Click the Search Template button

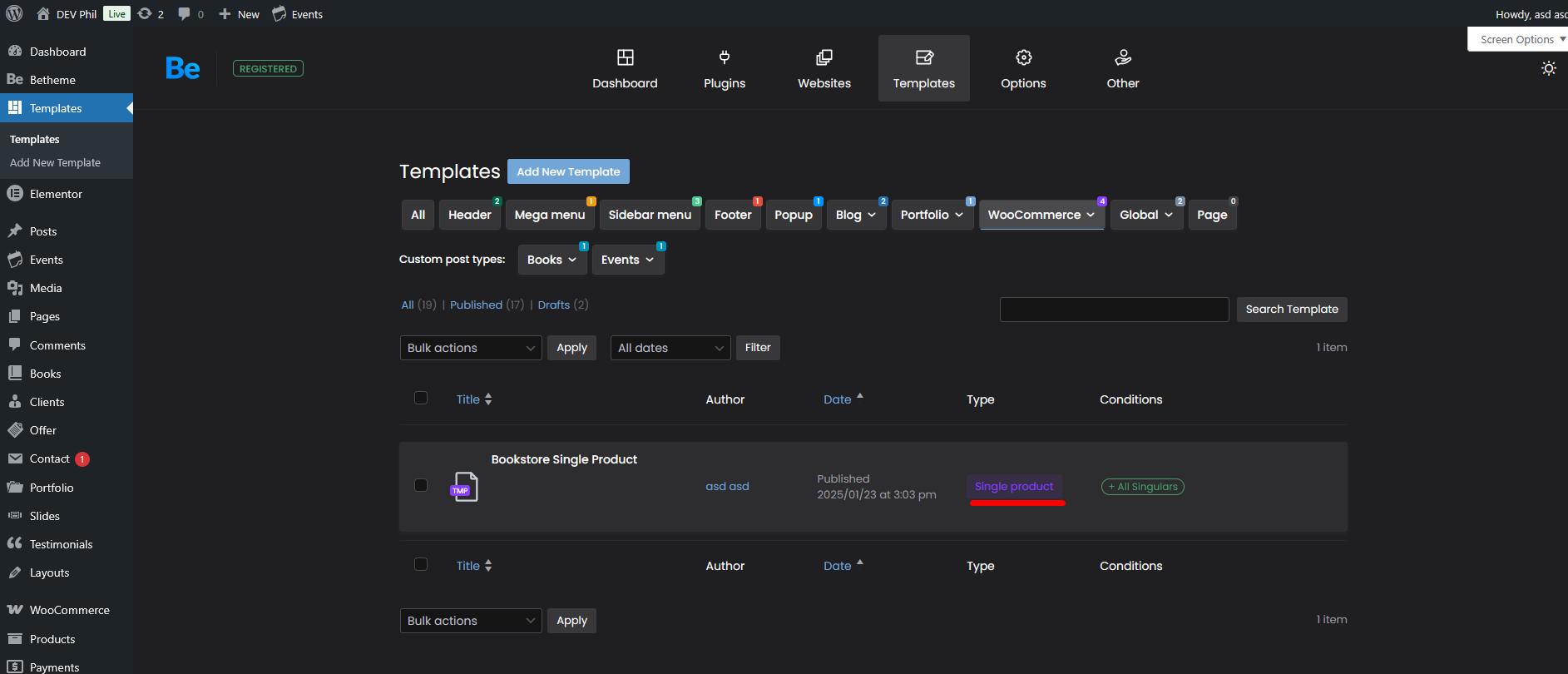[x=1291, y=310]
